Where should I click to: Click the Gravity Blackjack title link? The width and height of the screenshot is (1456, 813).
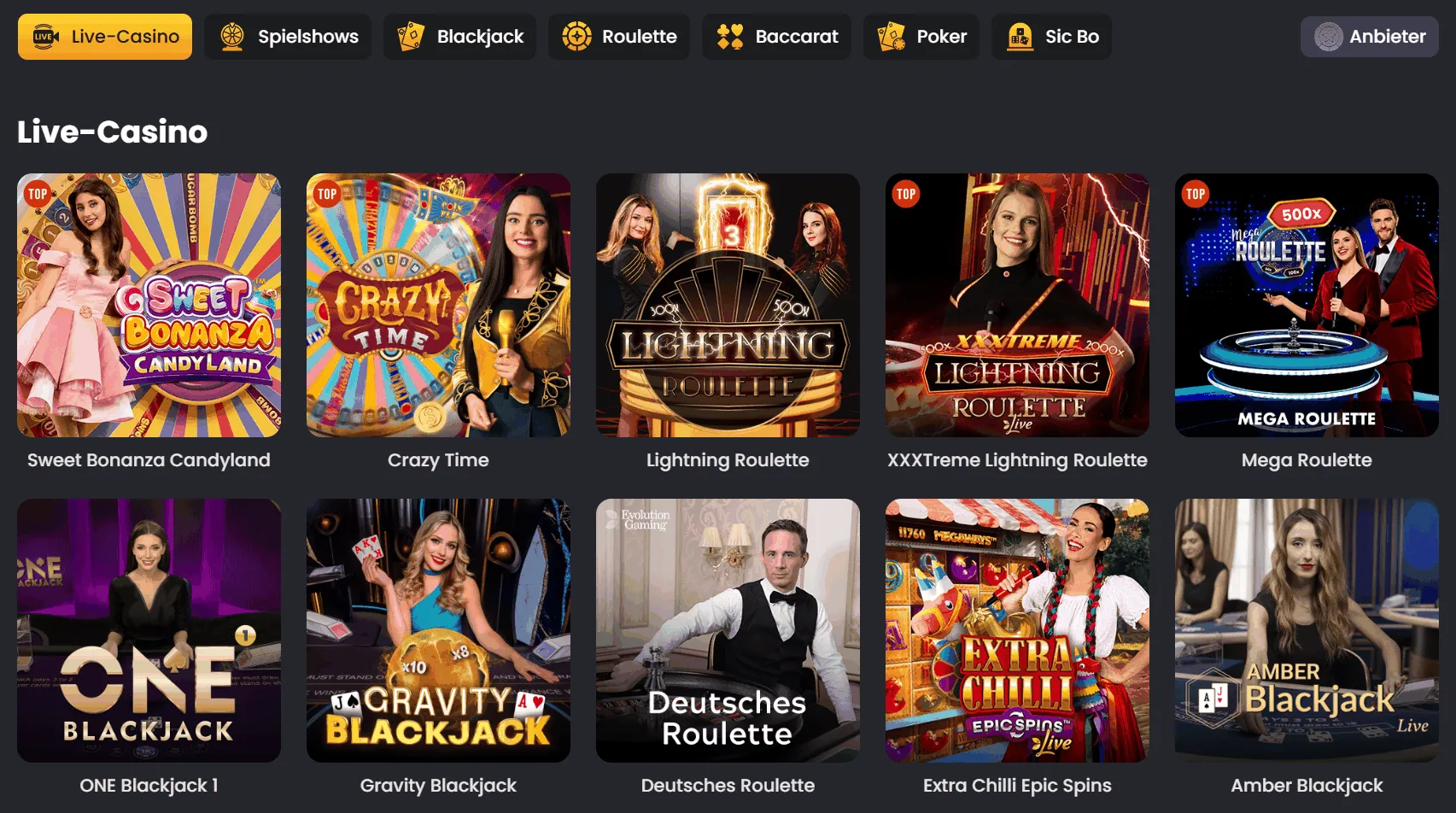coord(438,786)
